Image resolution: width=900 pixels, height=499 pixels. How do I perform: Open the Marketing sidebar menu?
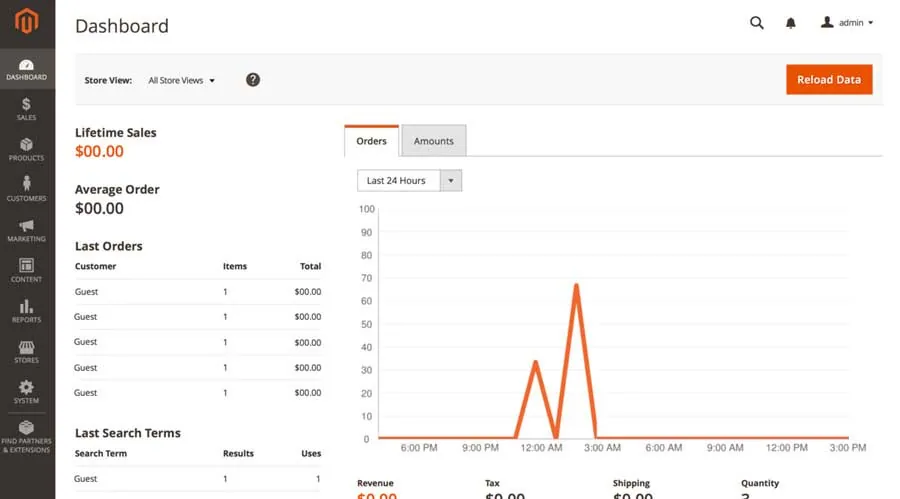click(x=26, y=230)
